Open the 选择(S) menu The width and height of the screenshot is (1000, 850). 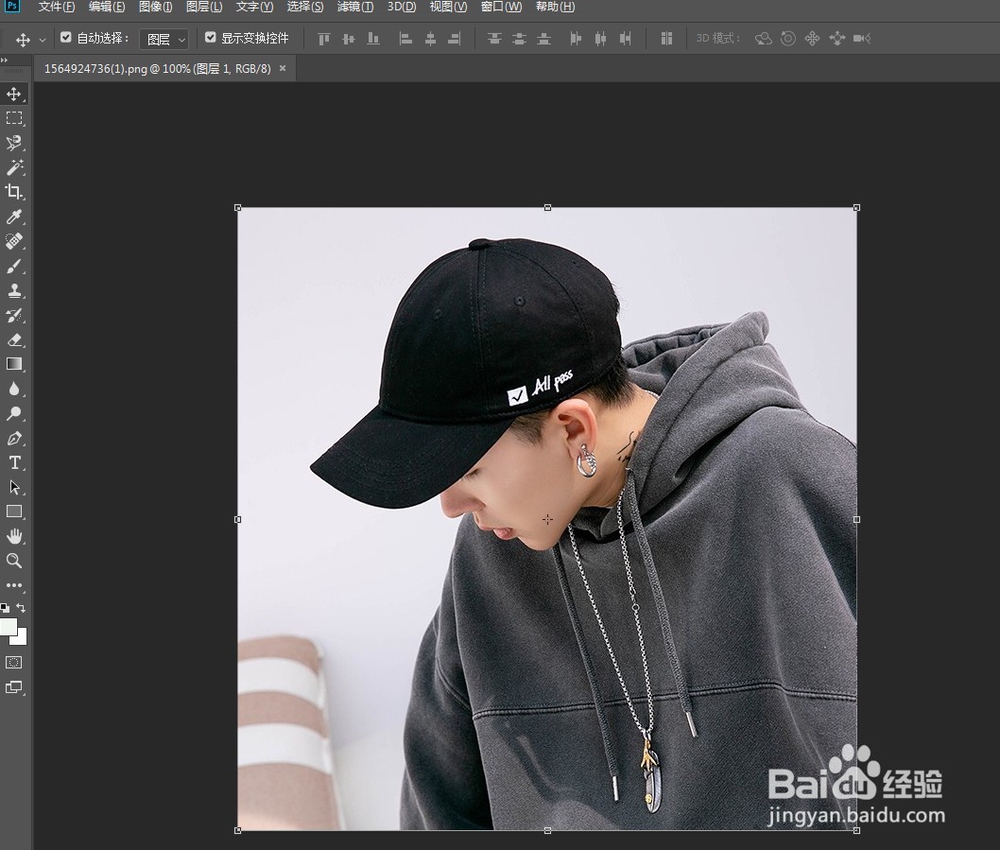click(x=305, y=7)
